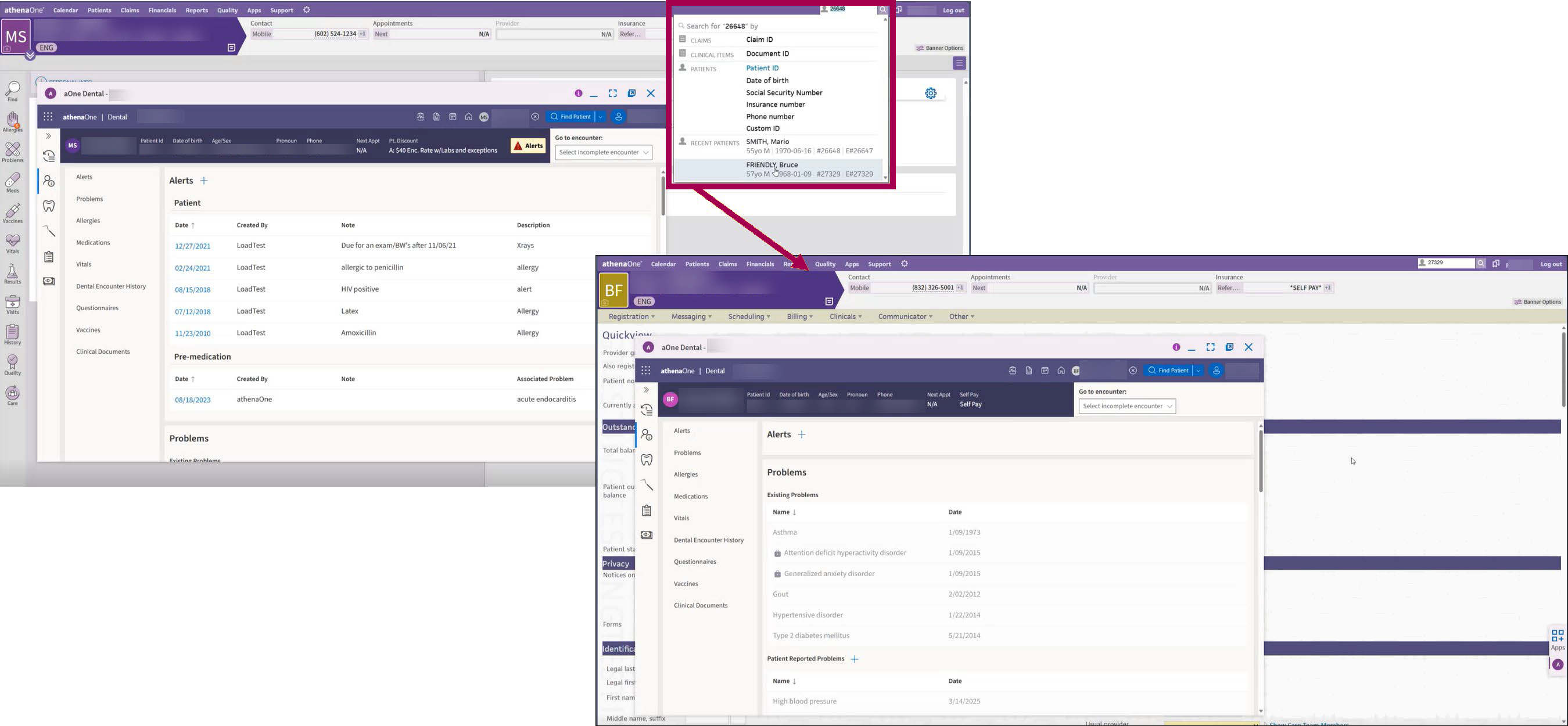Click the home icon in BF dental header
The height and width of the screenshot is (726, 1568).
point(1061,371)
